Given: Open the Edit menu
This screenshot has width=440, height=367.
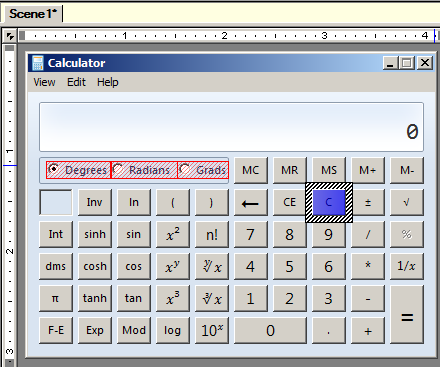Looking at the screenshot, I should [x=76, y=82].
